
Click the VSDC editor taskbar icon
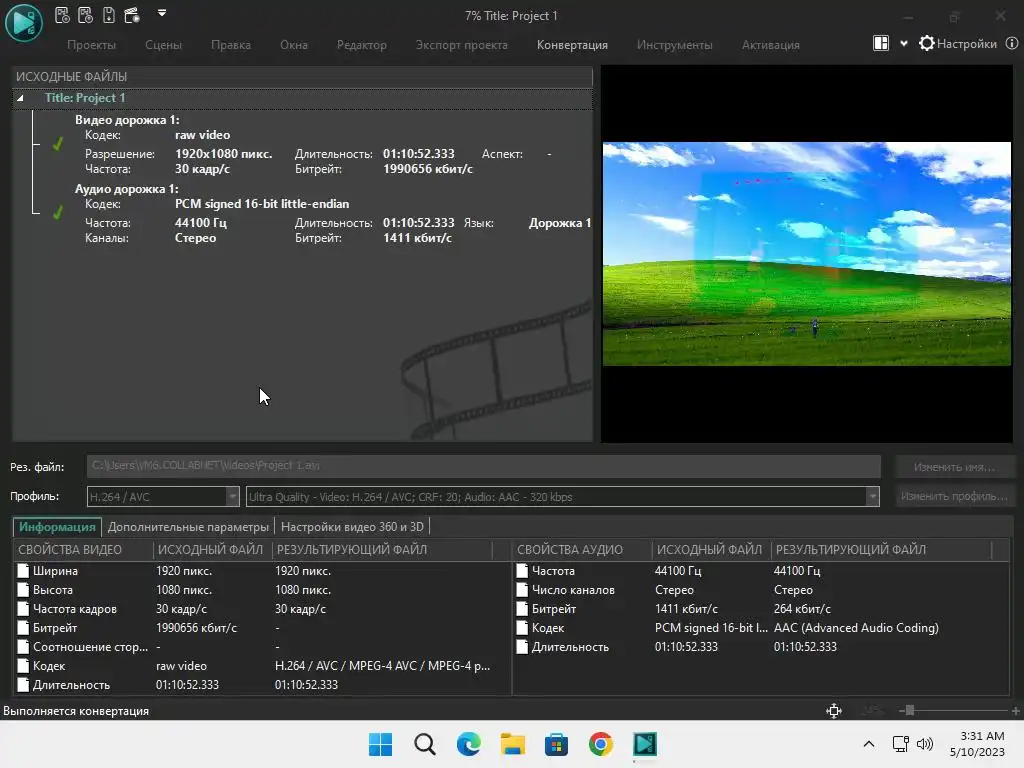pos(645,744)
